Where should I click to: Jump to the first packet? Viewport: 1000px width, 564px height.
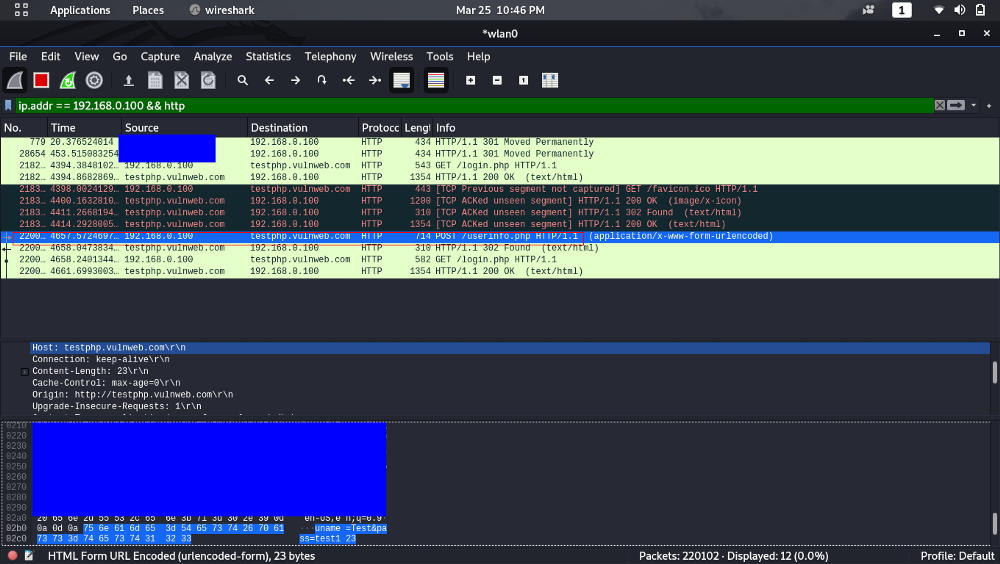(348, 80)
